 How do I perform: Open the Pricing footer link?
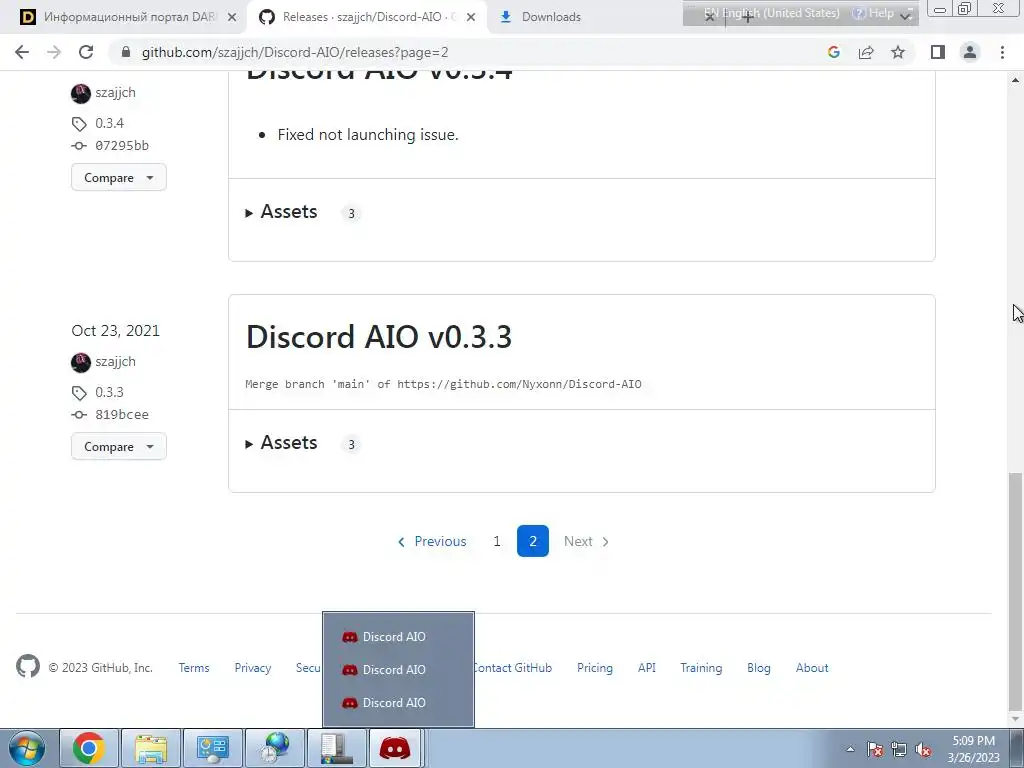pyautogui.click(x=595, y=668)
